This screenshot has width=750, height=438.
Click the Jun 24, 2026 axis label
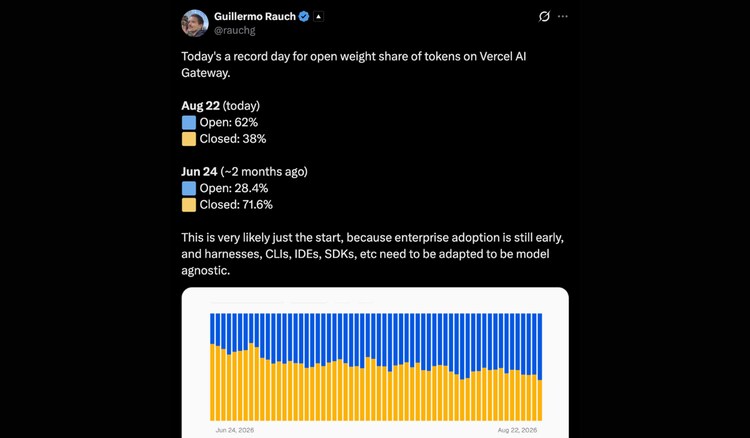pos(235,430)
